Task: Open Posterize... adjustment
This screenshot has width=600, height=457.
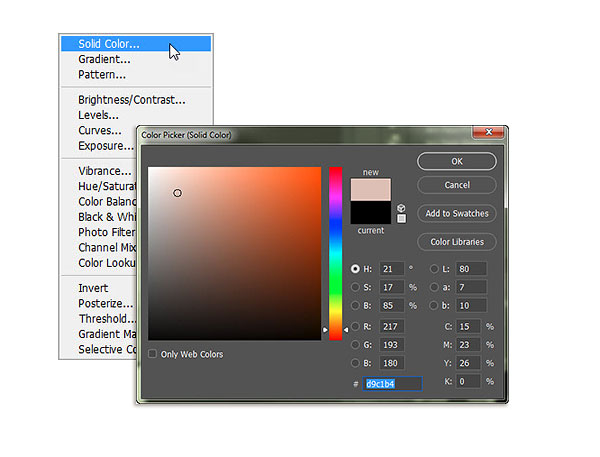Action: click(x=99, y=304)
